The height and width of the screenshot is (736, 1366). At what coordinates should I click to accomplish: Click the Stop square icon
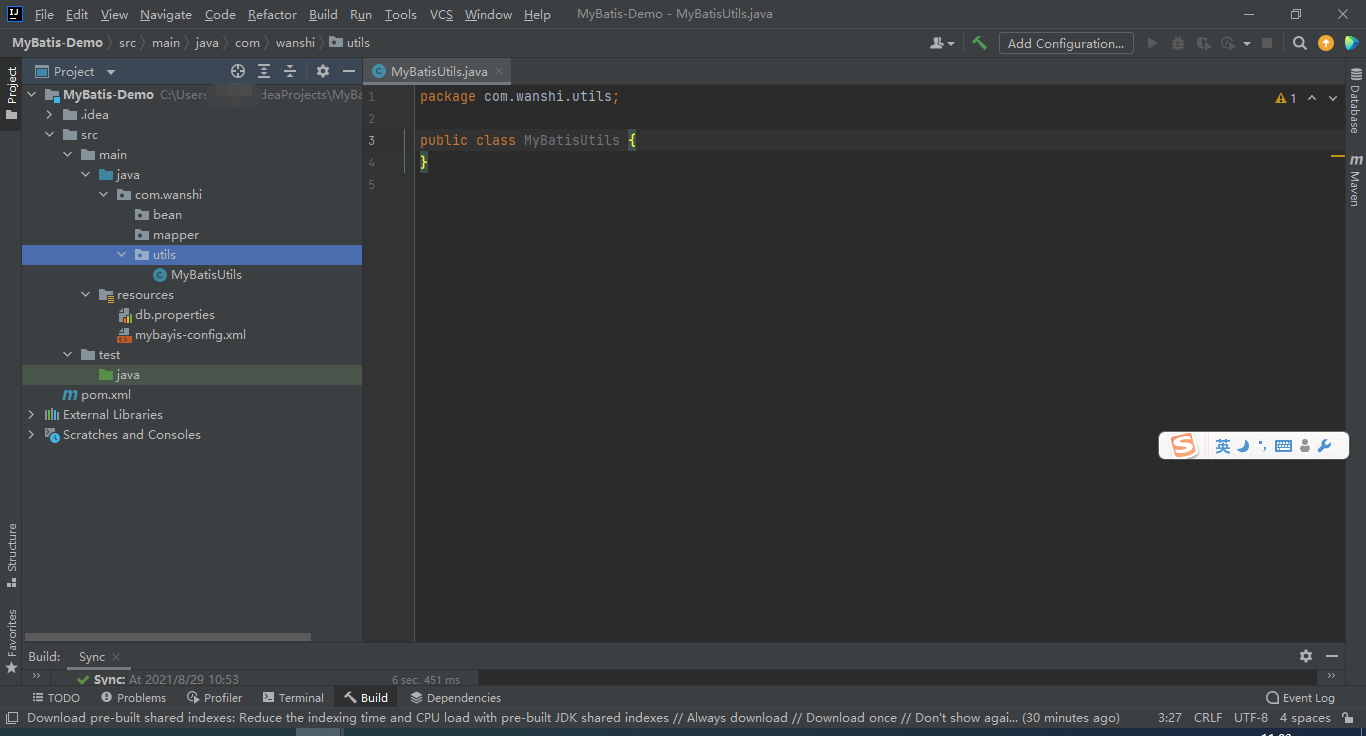(1267, 43)
